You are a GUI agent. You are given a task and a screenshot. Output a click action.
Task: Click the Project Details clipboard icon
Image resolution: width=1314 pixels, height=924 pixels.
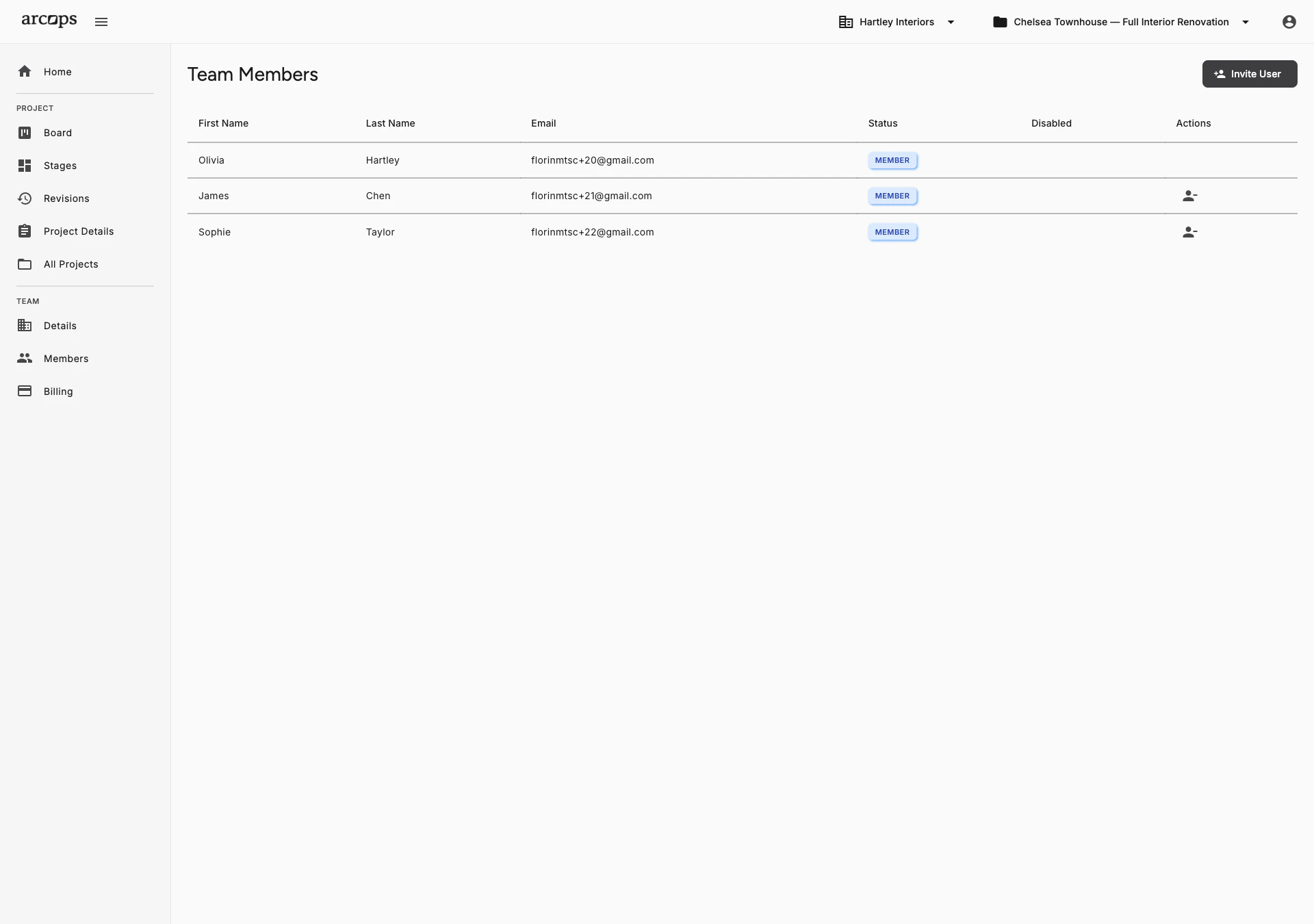(x=25, y=231)
